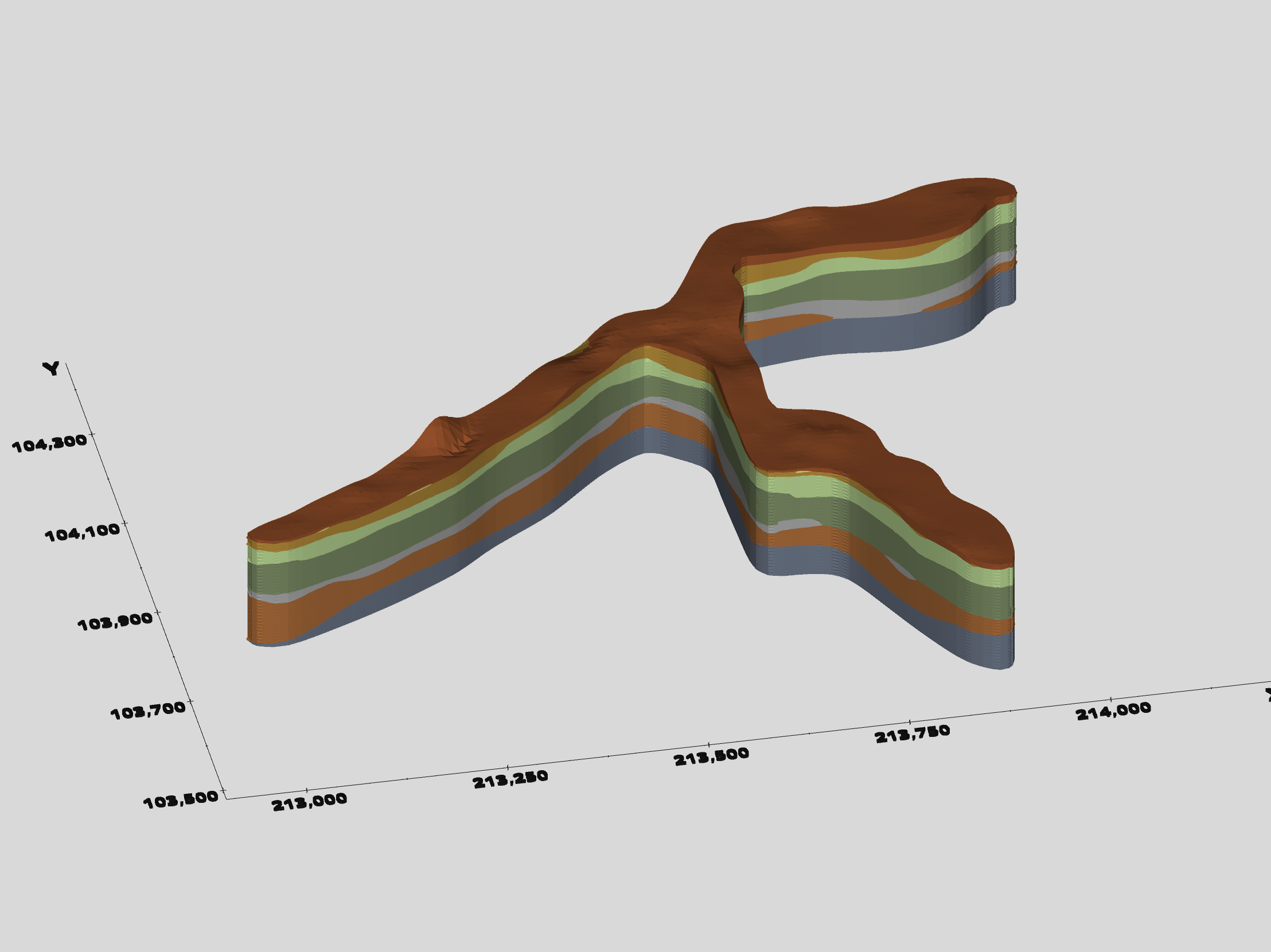This screenshot has width=1271, height=952.
Task: Click the Y axis label
Action: pyautogui.click(x=52, y=368)
